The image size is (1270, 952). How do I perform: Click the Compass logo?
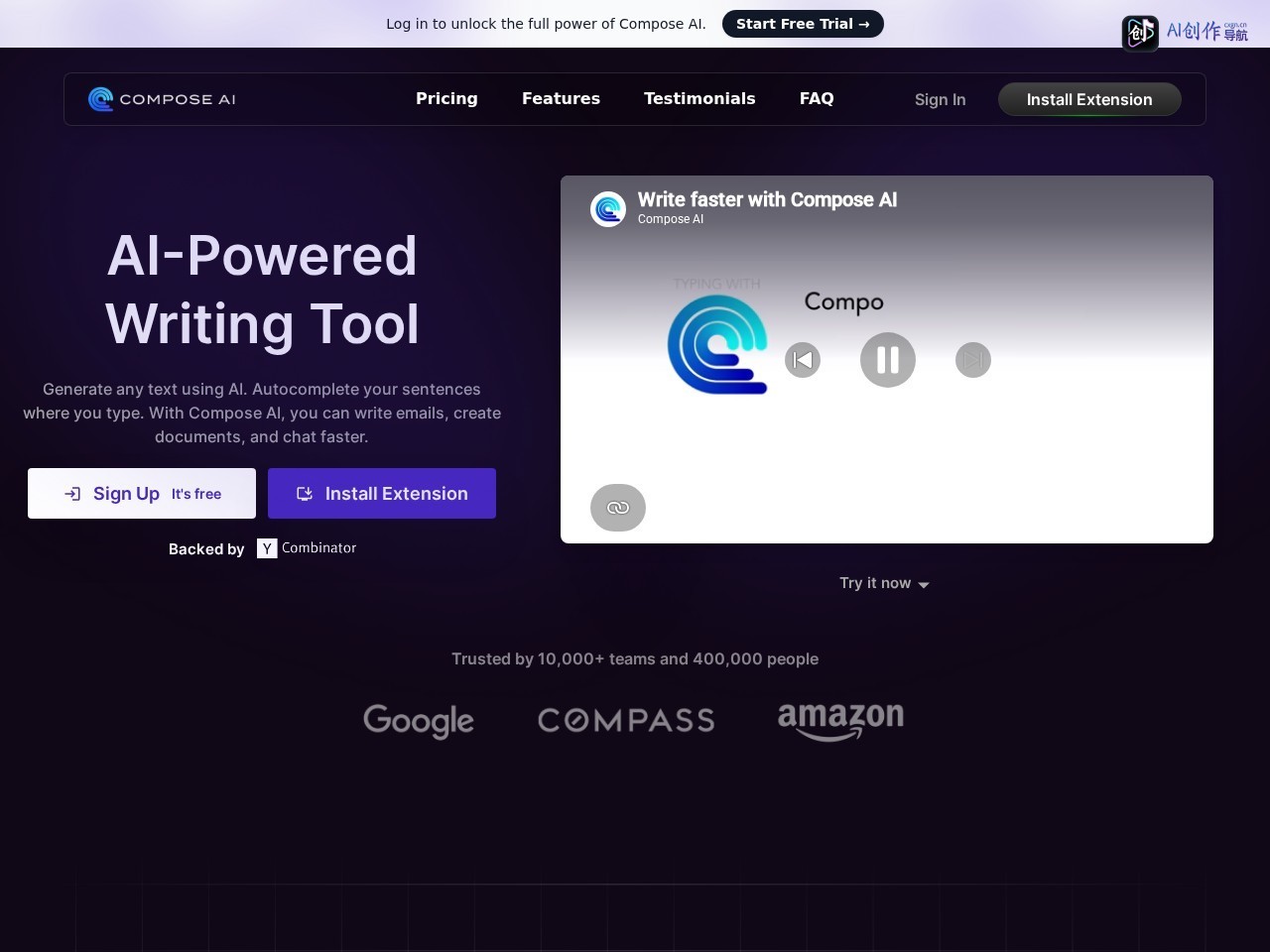pos(626,720)
